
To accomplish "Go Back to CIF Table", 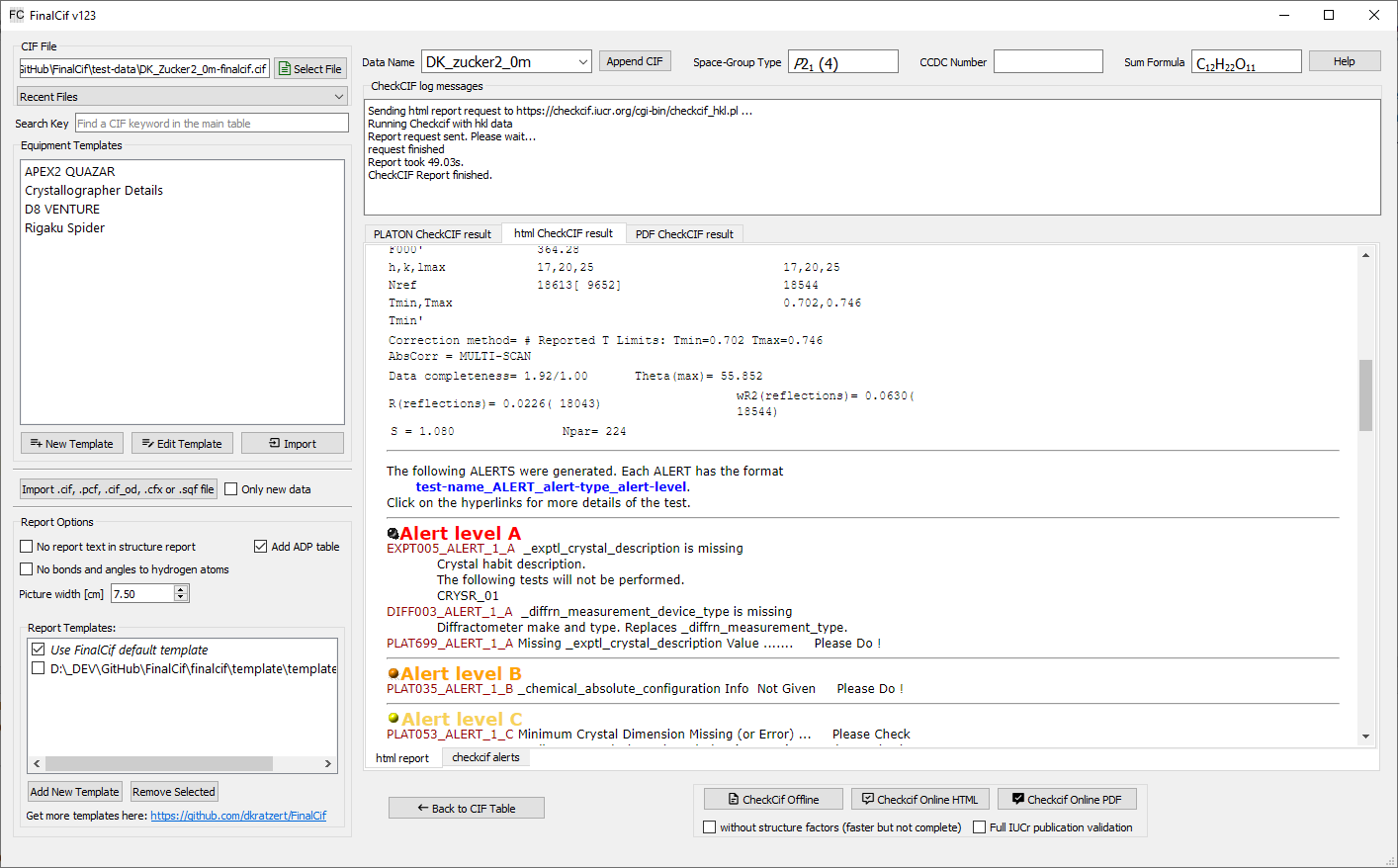I will coord(466,809).
